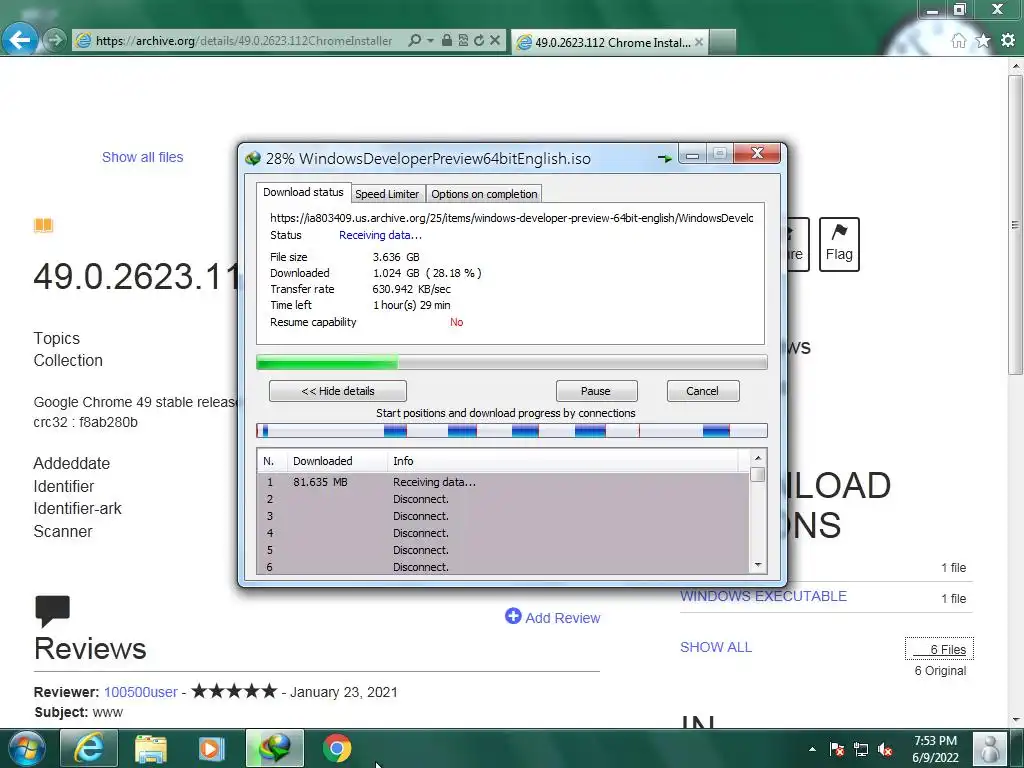This screenshot has width=1024, height=768.
Task: Click the Reviews speech bubble icon
Action: coord(52,612)
